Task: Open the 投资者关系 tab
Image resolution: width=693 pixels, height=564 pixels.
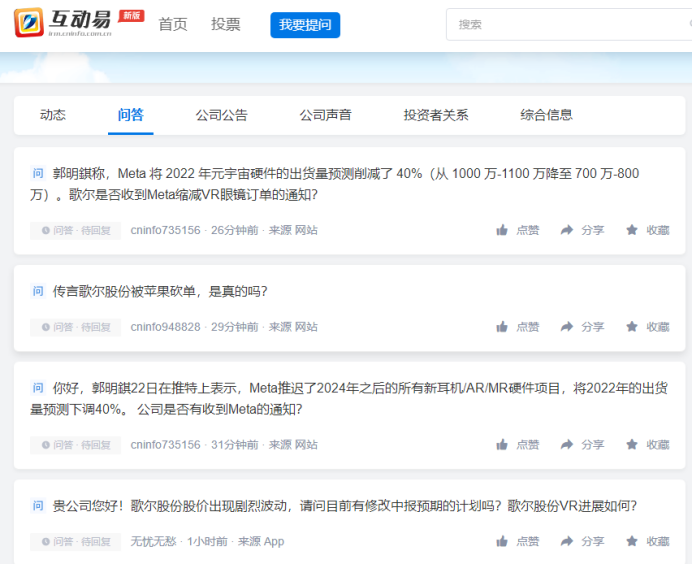Action: pos(436,115)
